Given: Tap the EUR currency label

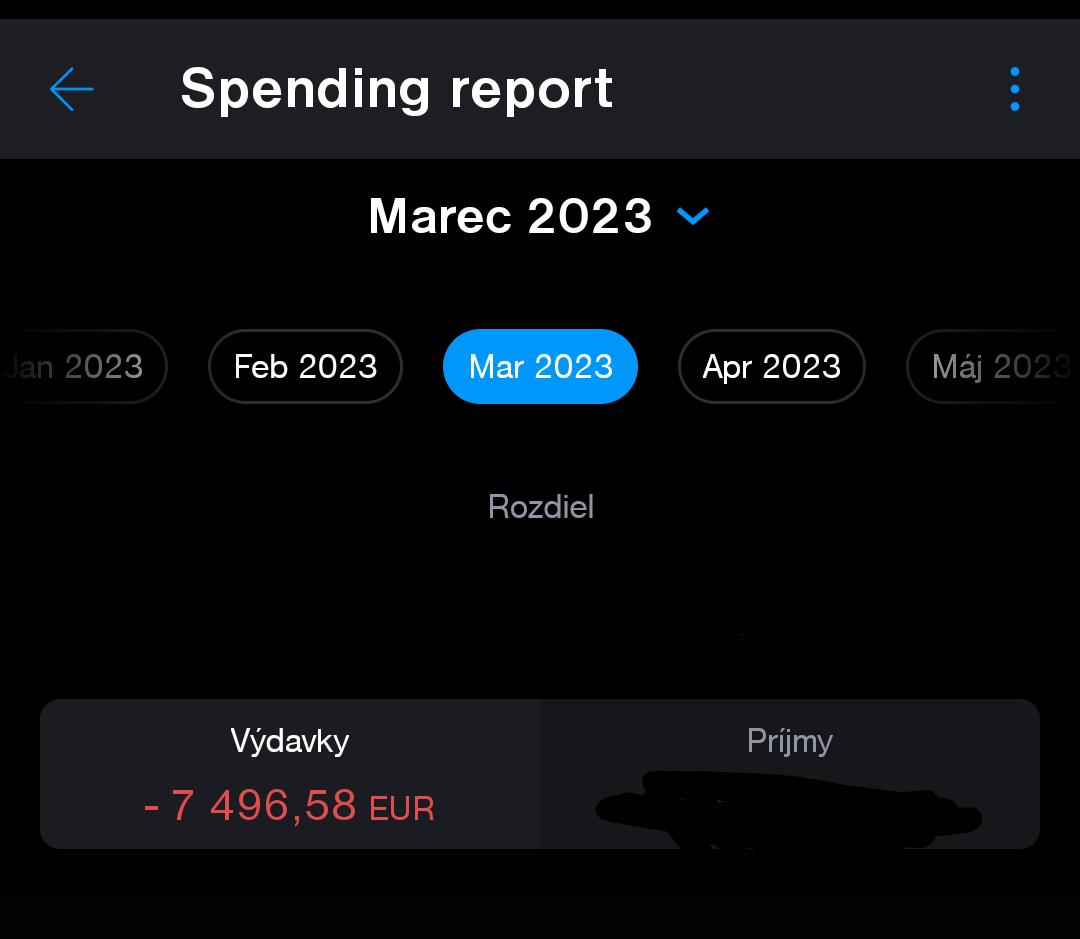Looking at the screenshot, I should pyautogui.click(x=402, y=808).
